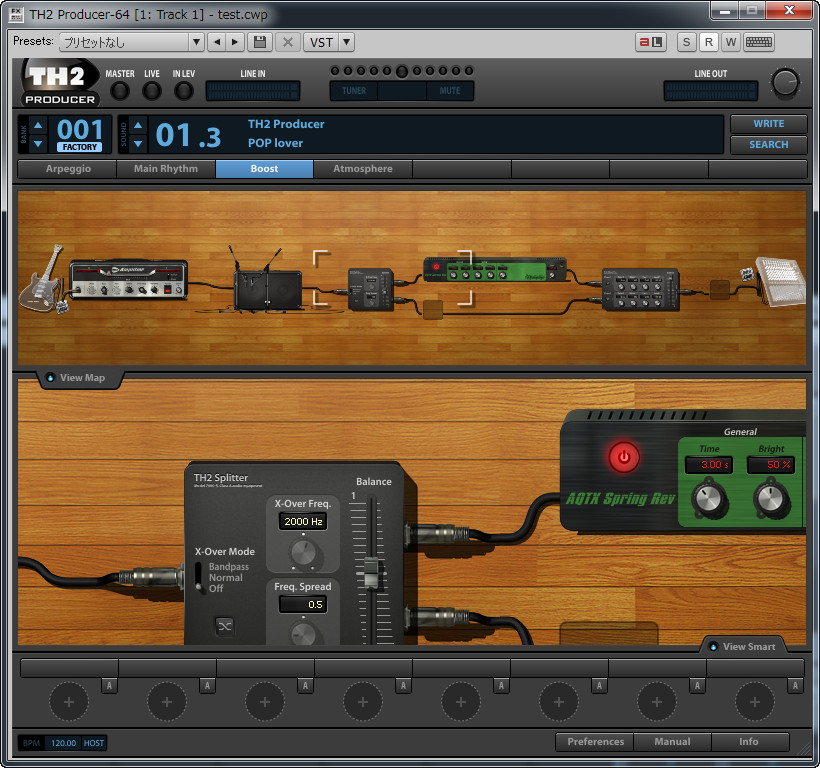Select the guitar icon in signal chain
The image size is (820, 768).
(x=41, y=280)
